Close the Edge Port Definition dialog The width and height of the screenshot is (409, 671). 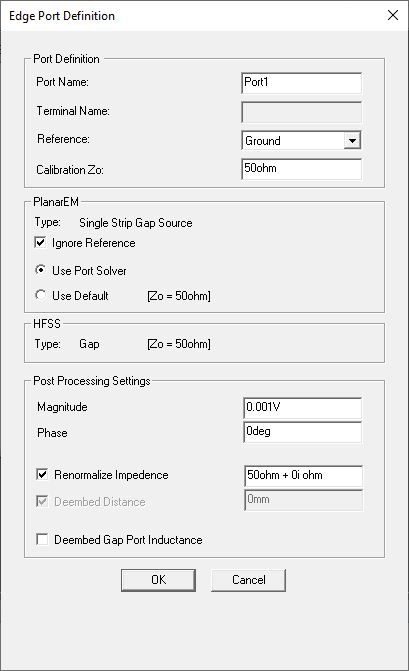coord(393,15)
